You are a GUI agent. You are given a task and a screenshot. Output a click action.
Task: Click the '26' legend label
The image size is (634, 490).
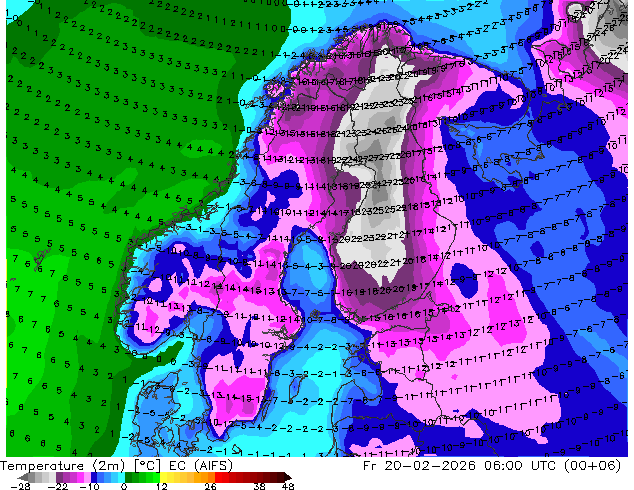[210, 486]
